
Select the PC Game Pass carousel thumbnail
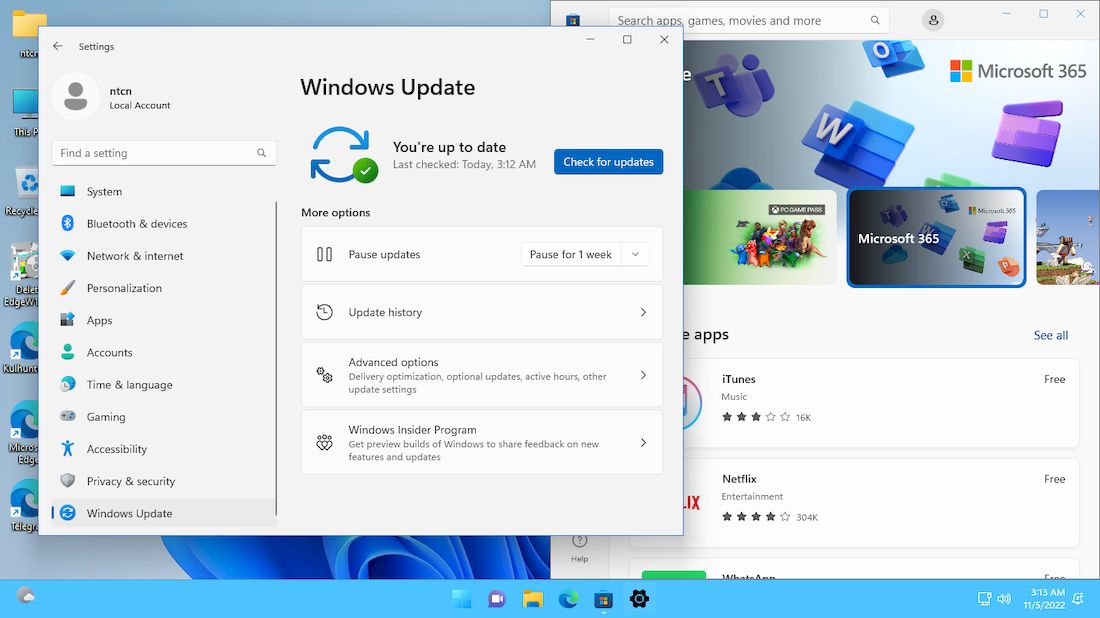pyautogui.click(x=760, y=238)
